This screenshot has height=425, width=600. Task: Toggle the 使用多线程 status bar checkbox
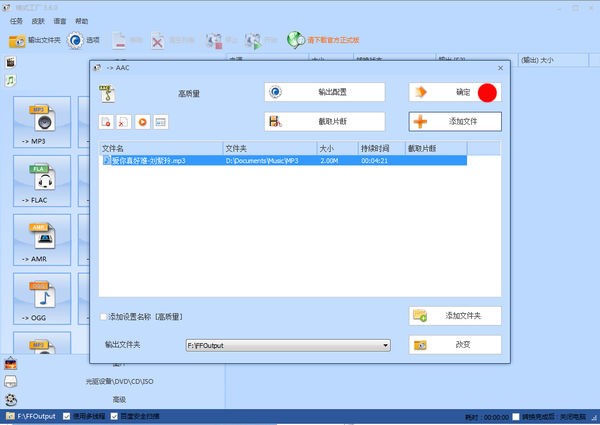click(67, 416)
